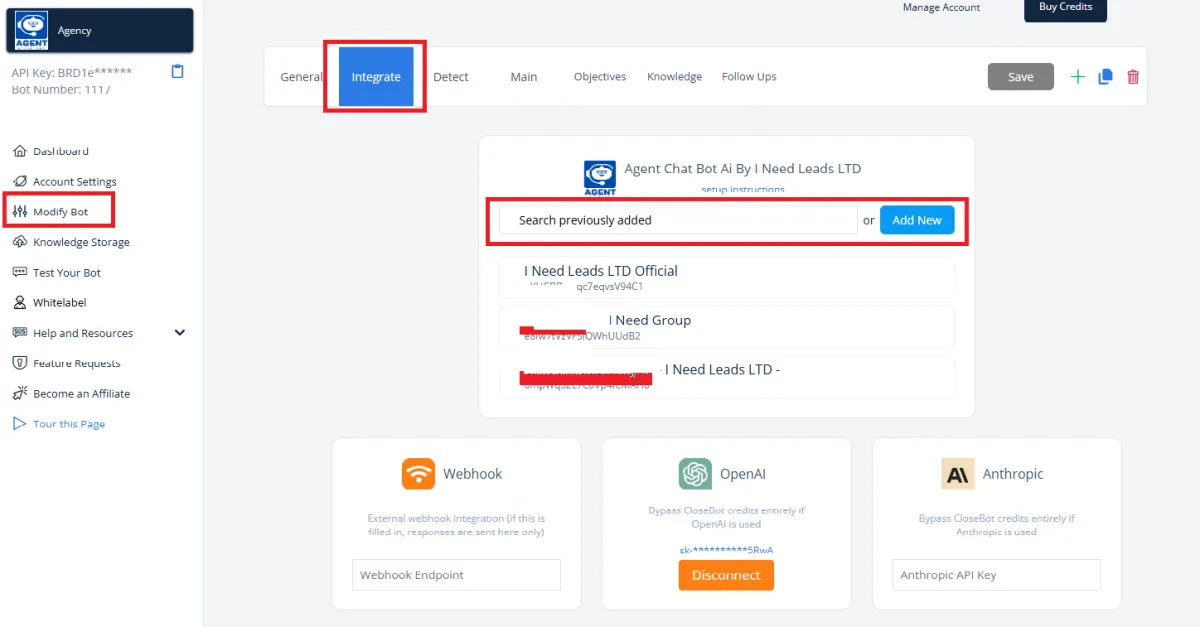Click the Knowledge Storage cloud icon
The width and height of the screenshot is (1200, 627).
click(19, 242)
